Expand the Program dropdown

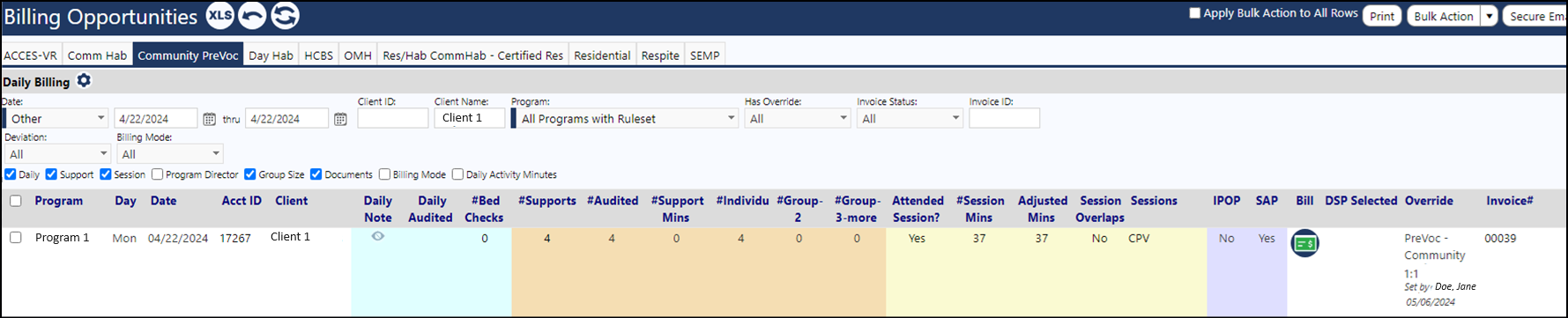[x=625, y=119]
